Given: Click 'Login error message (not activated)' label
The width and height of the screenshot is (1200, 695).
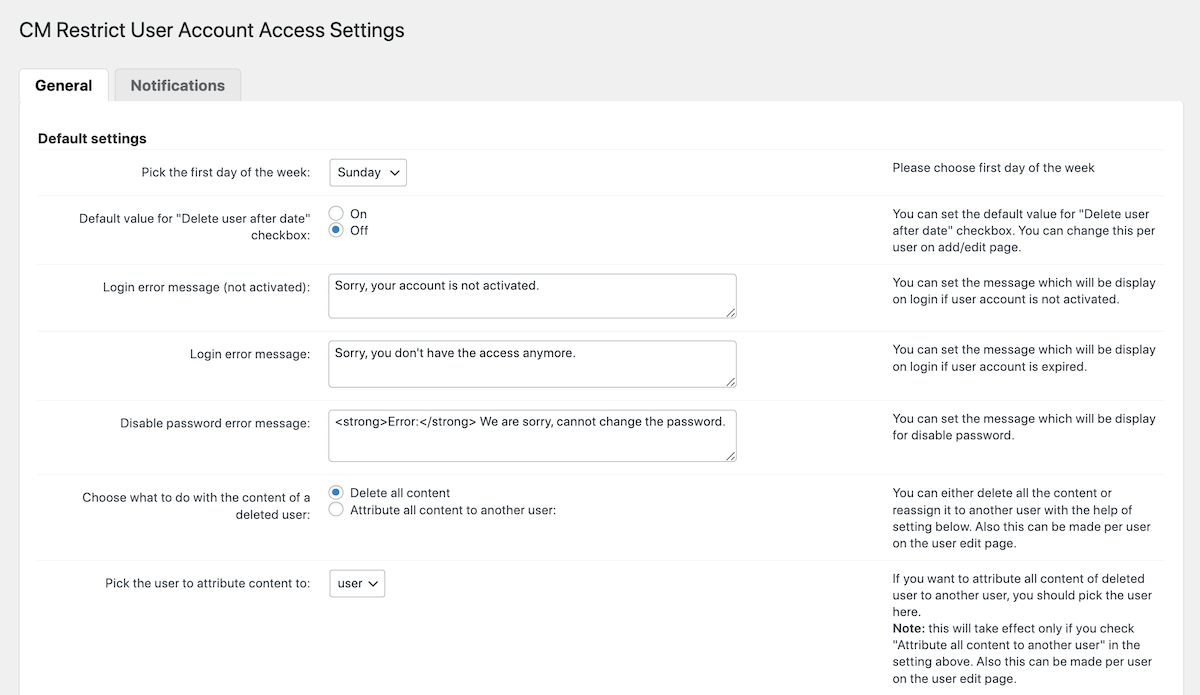Looking at the screenshot, I should (207, 287).
